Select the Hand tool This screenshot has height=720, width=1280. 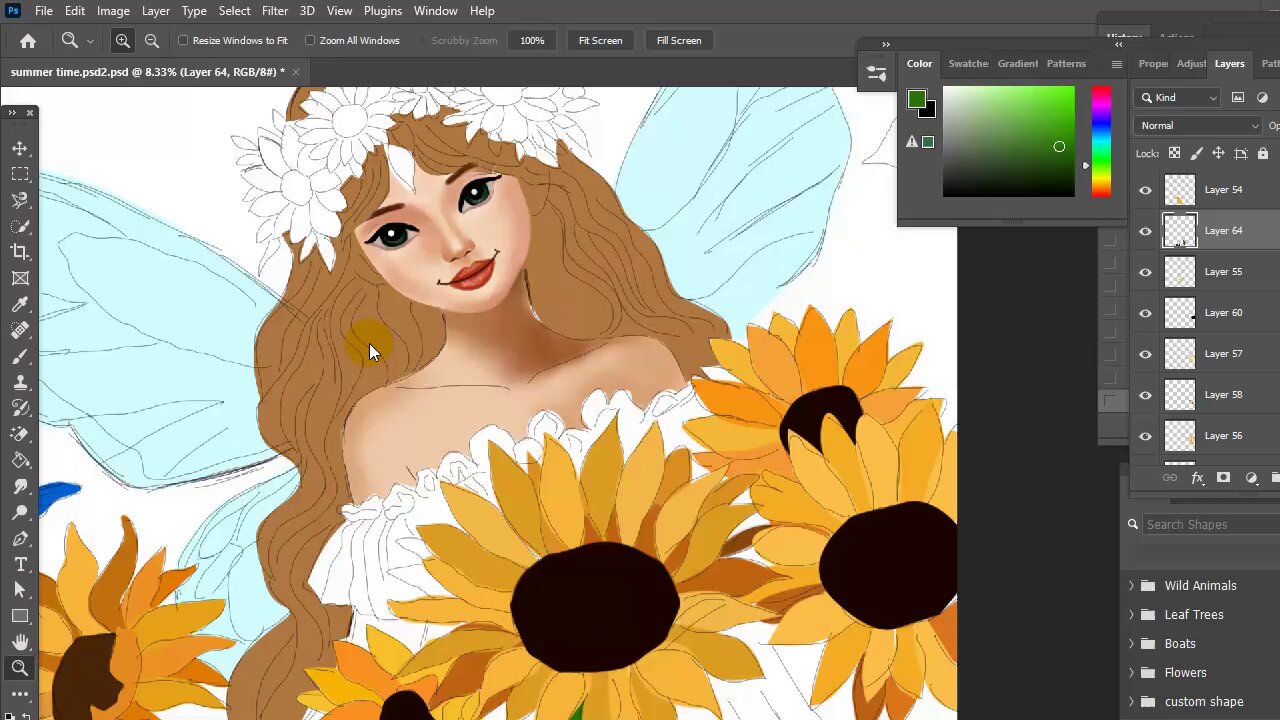tap(20, 642)
